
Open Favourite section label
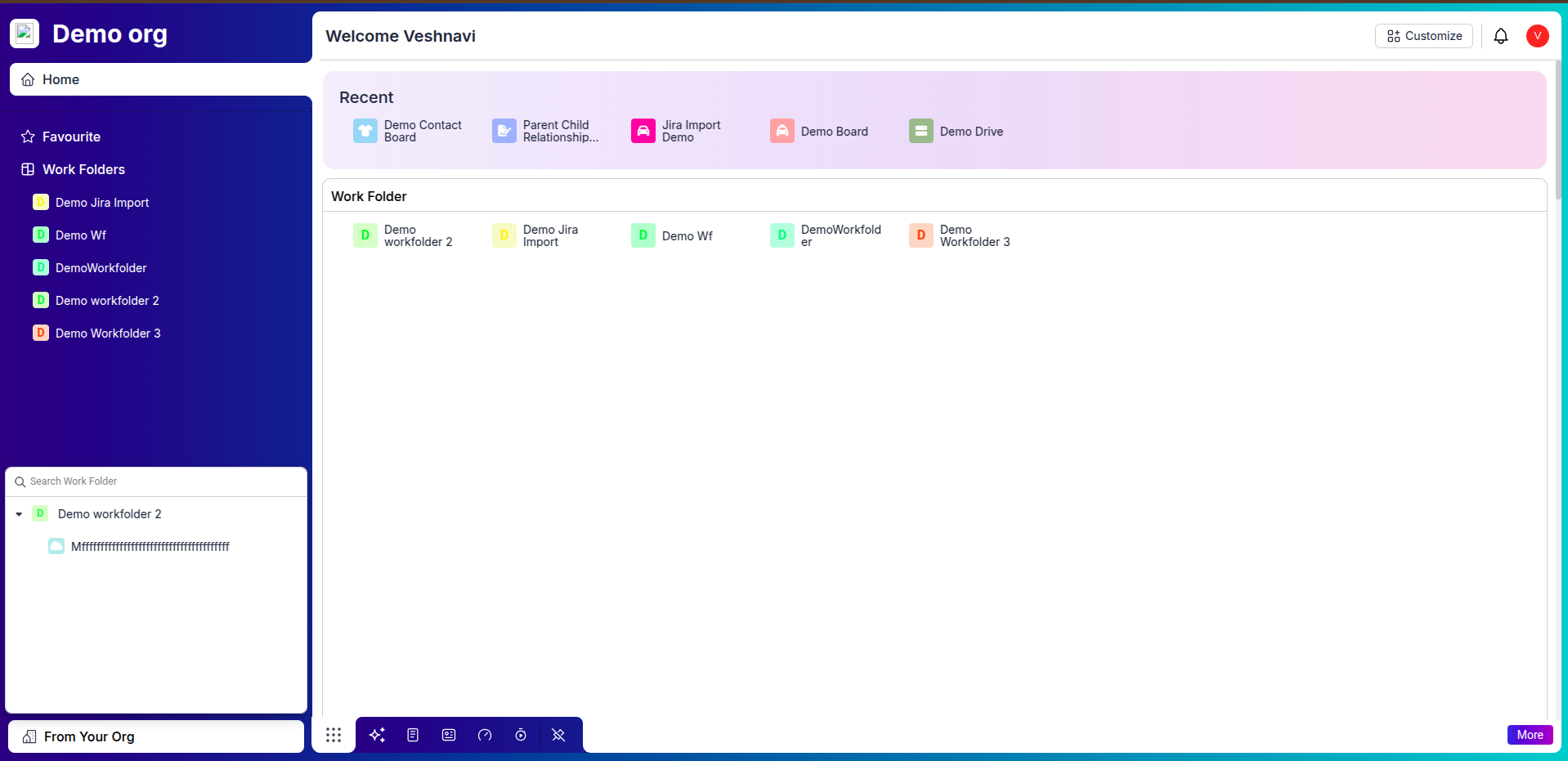(x=71, y=137)
